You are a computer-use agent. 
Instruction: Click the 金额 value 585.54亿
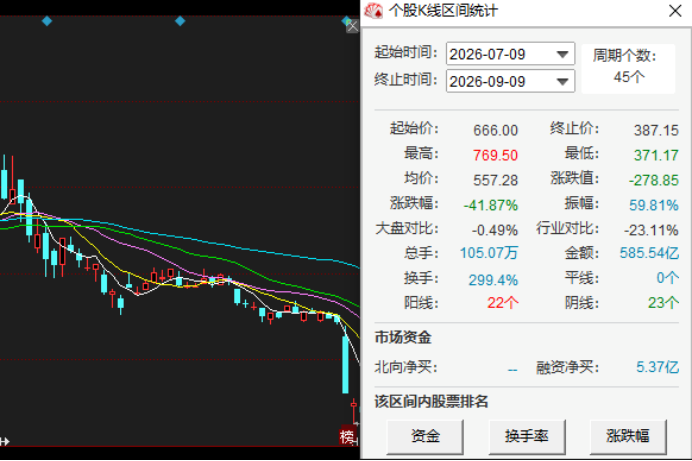[649, 253]
